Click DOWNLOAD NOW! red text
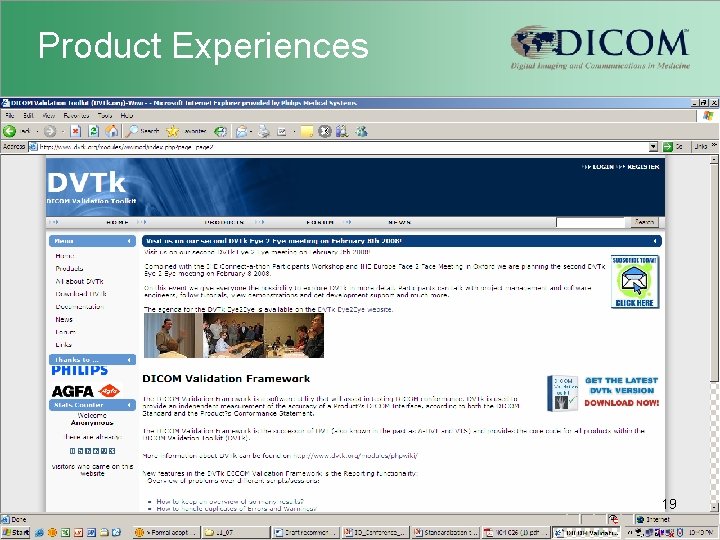The height and width of the screenshot is (540, 720). coord(621,403)
